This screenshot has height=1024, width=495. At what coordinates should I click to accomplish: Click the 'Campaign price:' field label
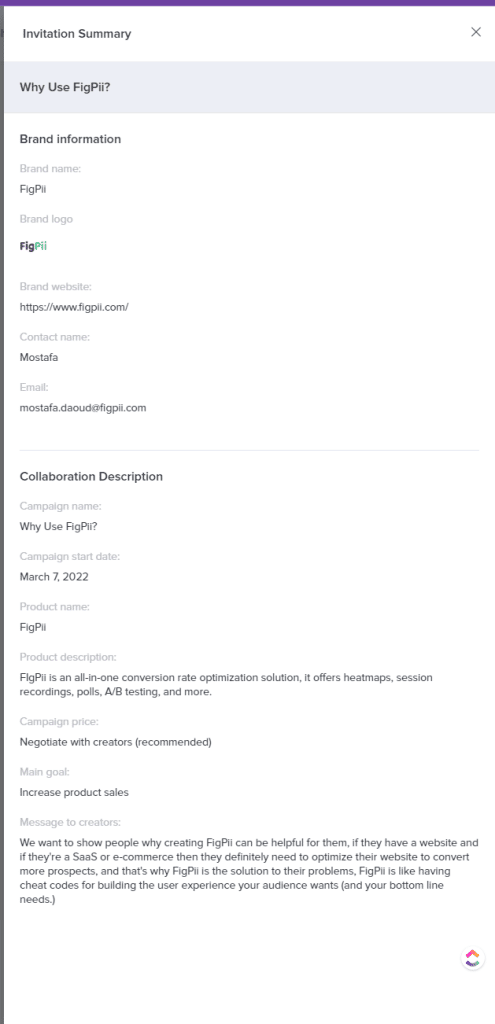[x=59, y=722]
